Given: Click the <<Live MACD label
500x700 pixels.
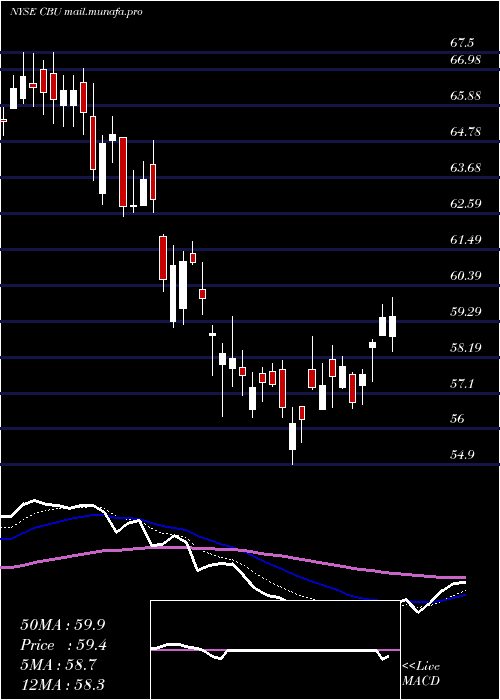Looking at the screenshot, I should (421, 673).
